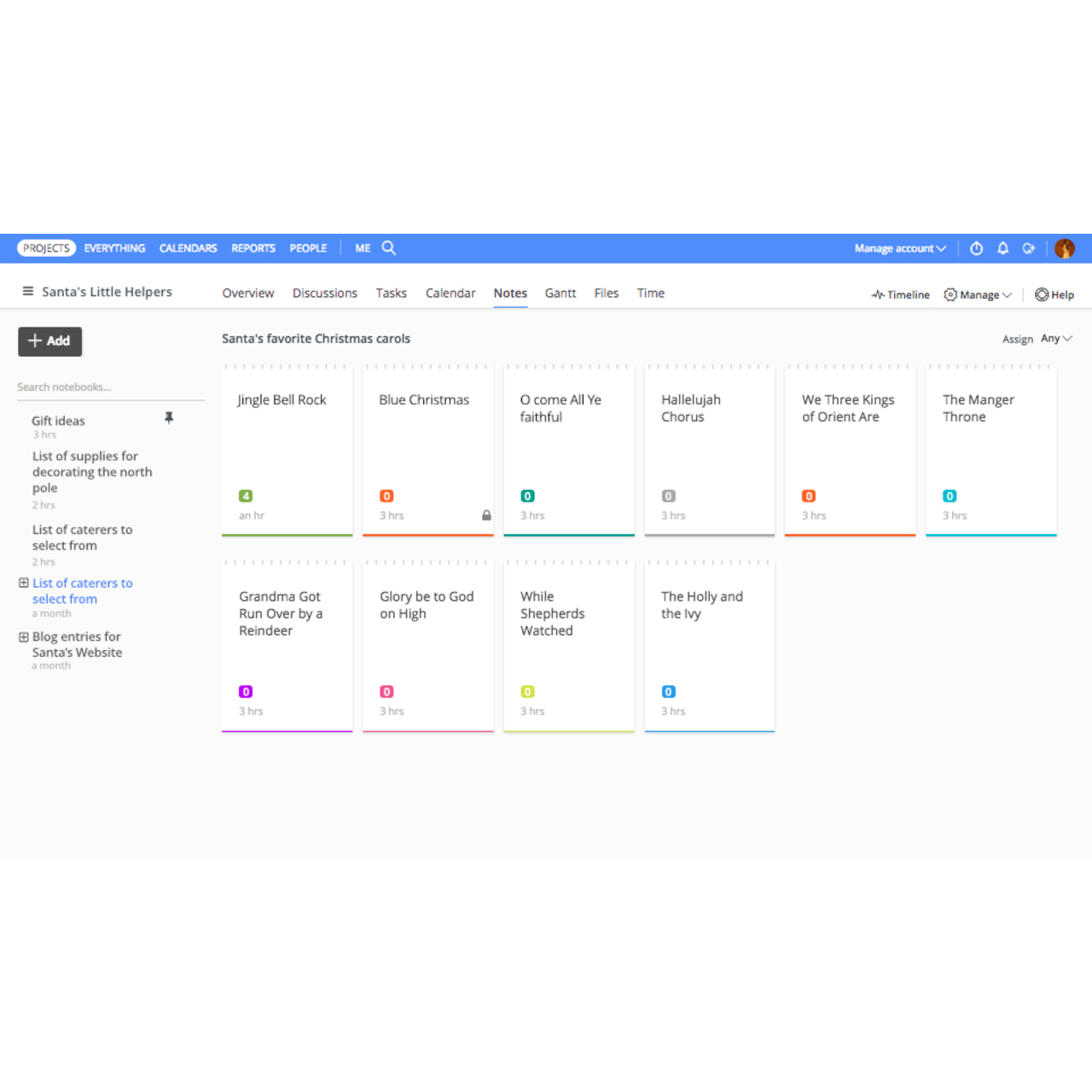
Task: Click the lock icon on Blue Christmas
Action: coord(486,515)
